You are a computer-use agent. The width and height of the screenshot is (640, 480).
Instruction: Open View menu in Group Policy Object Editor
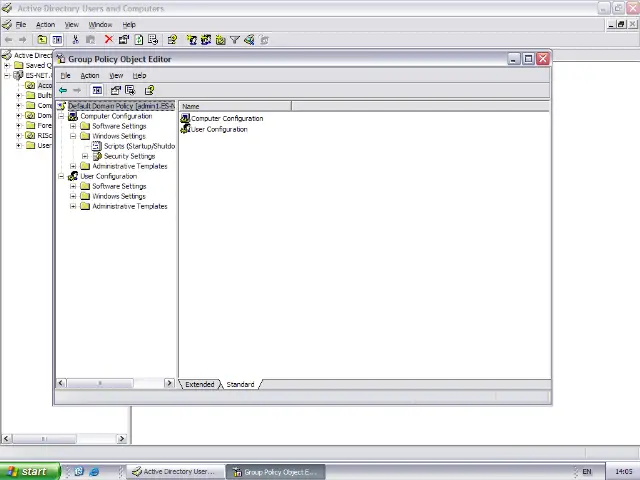[x=116, y=76]
